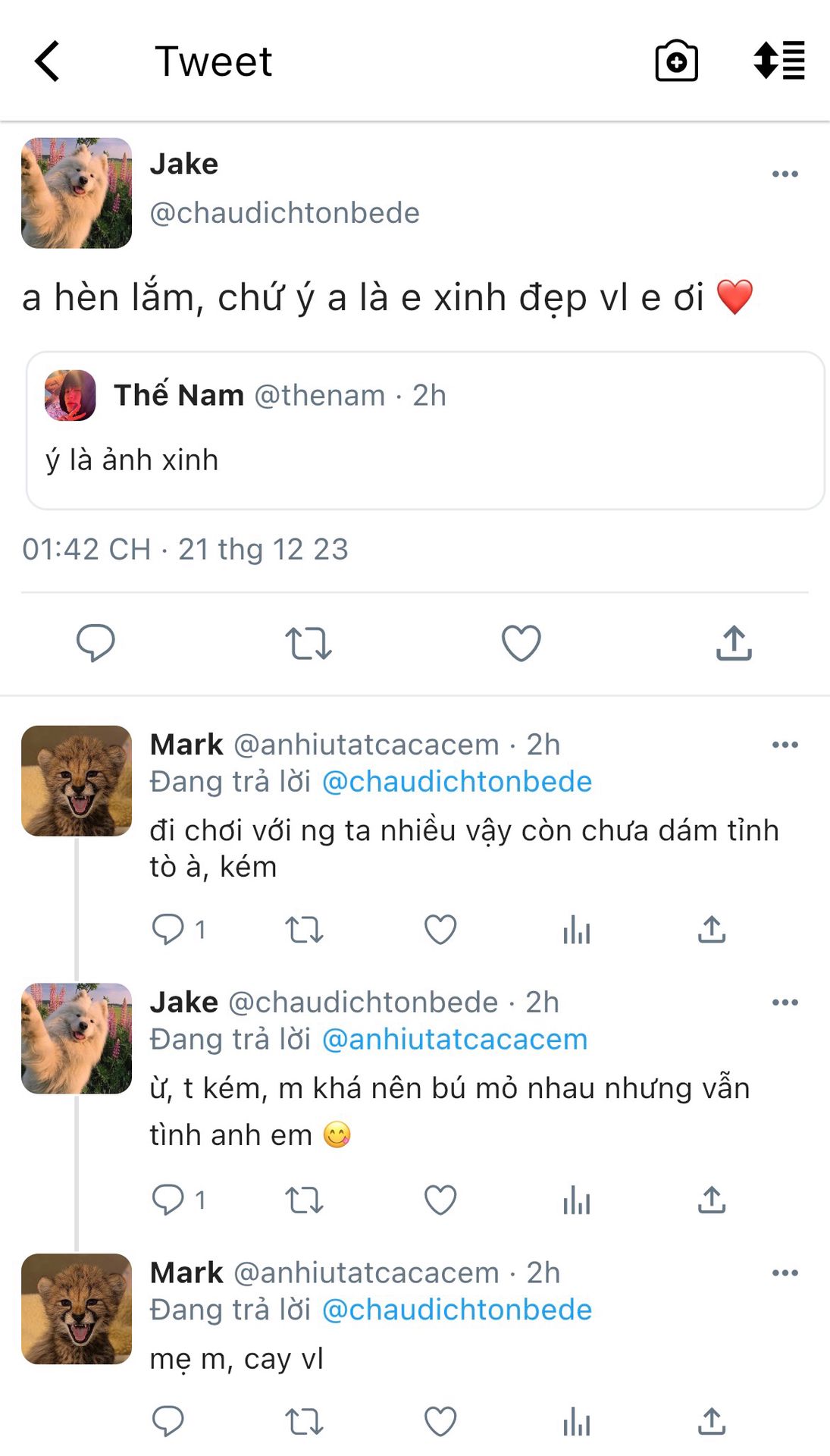Tap the camera add-photo icon
The width and height of the screenshot is (830, 1456).
(x=676, y=61)
